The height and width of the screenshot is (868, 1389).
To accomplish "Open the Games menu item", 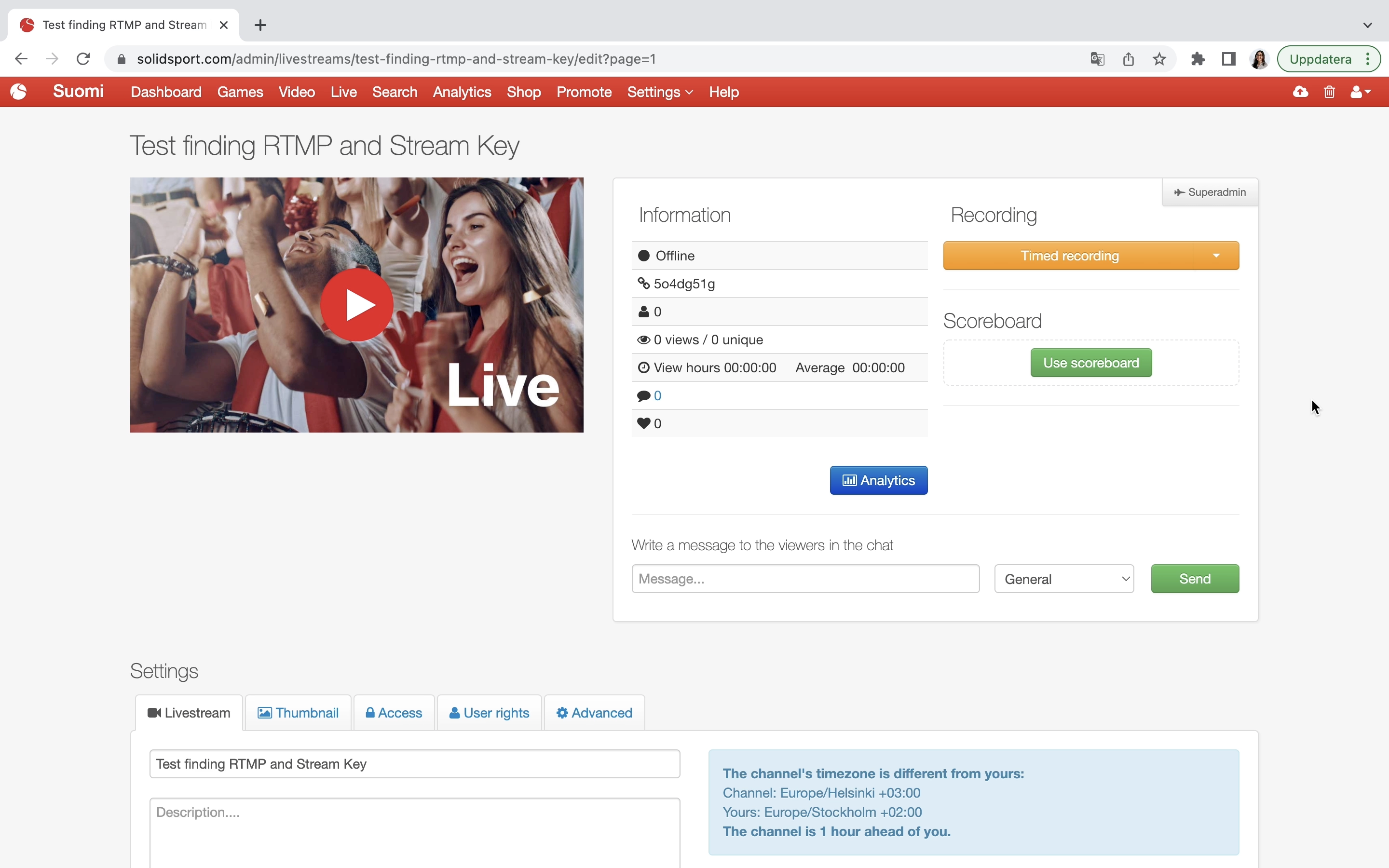I will click(240, 92).
